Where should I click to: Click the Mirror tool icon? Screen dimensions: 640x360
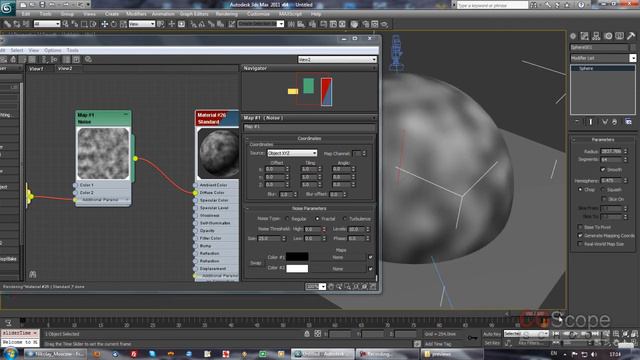tap(291, 24)
